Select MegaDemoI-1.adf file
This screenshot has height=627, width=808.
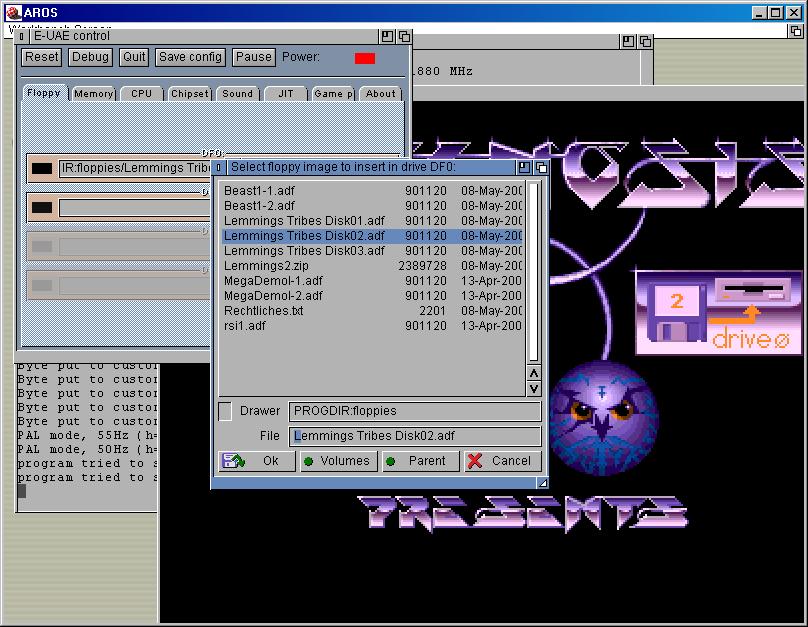[x=372, y=280]
